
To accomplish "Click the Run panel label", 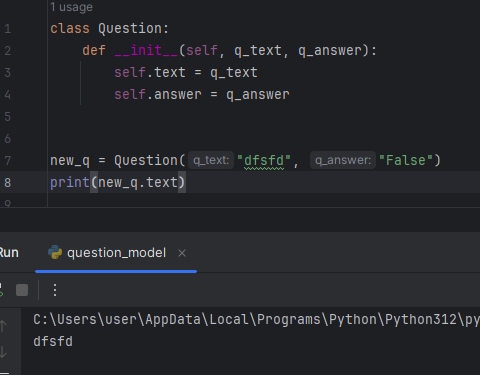I will coord(9,253).
